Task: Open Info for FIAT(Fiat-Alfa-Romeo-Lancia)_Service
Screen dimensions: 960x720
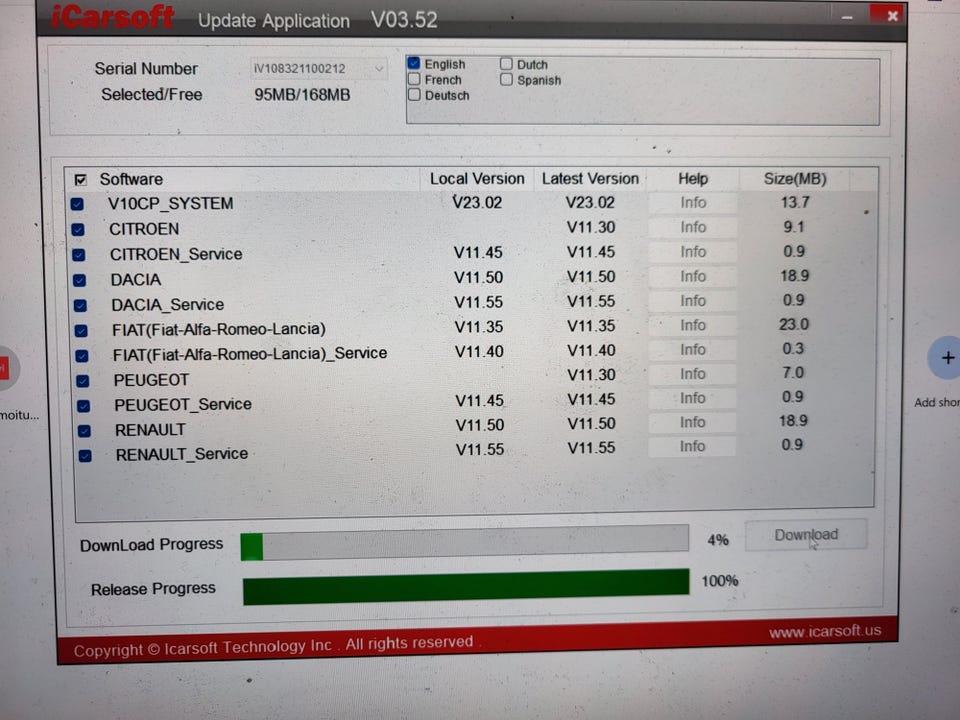Action: (x=692, y=349)
